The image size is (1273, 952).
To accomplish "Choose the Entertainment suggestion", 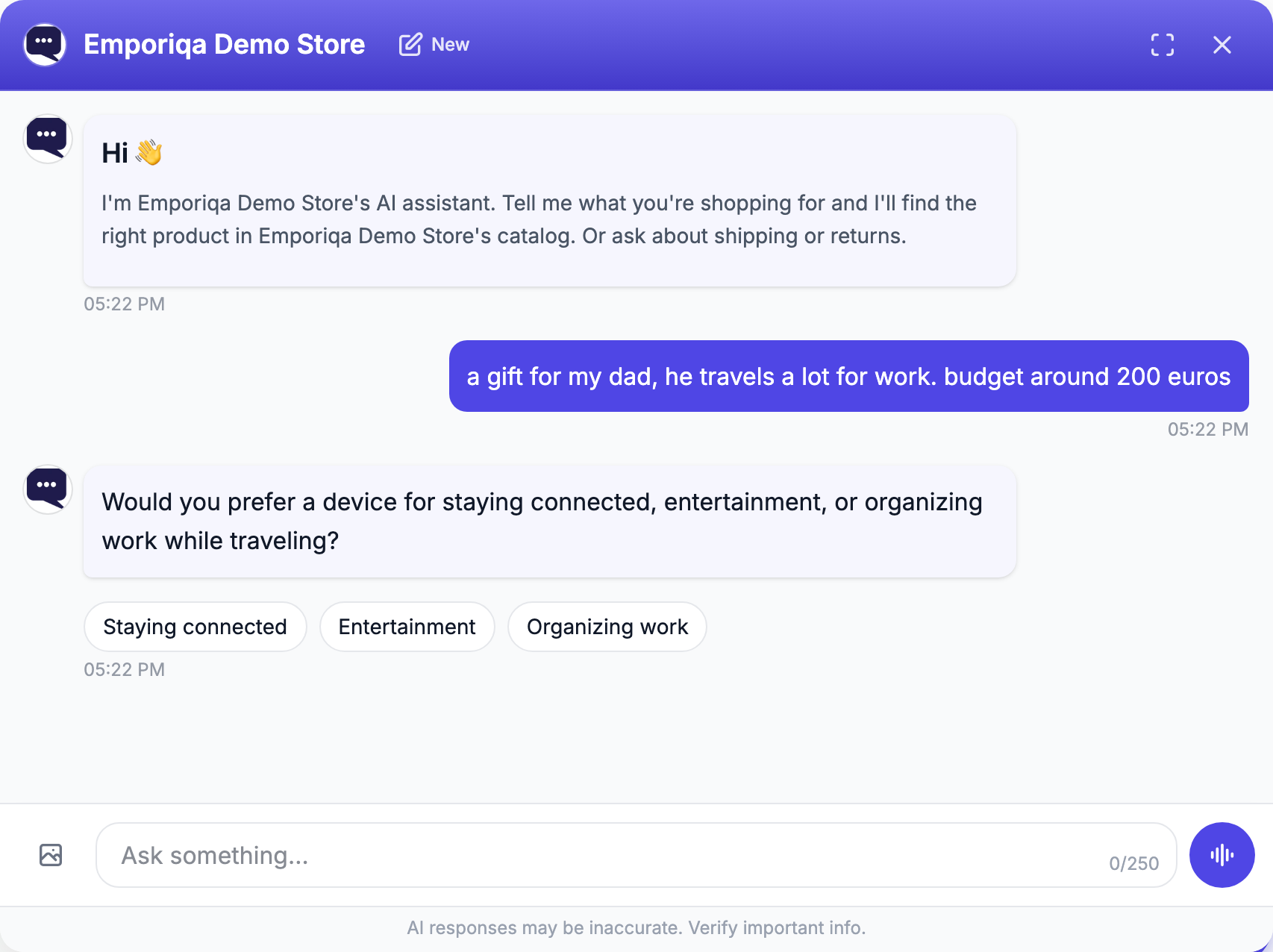I will 407,627.
